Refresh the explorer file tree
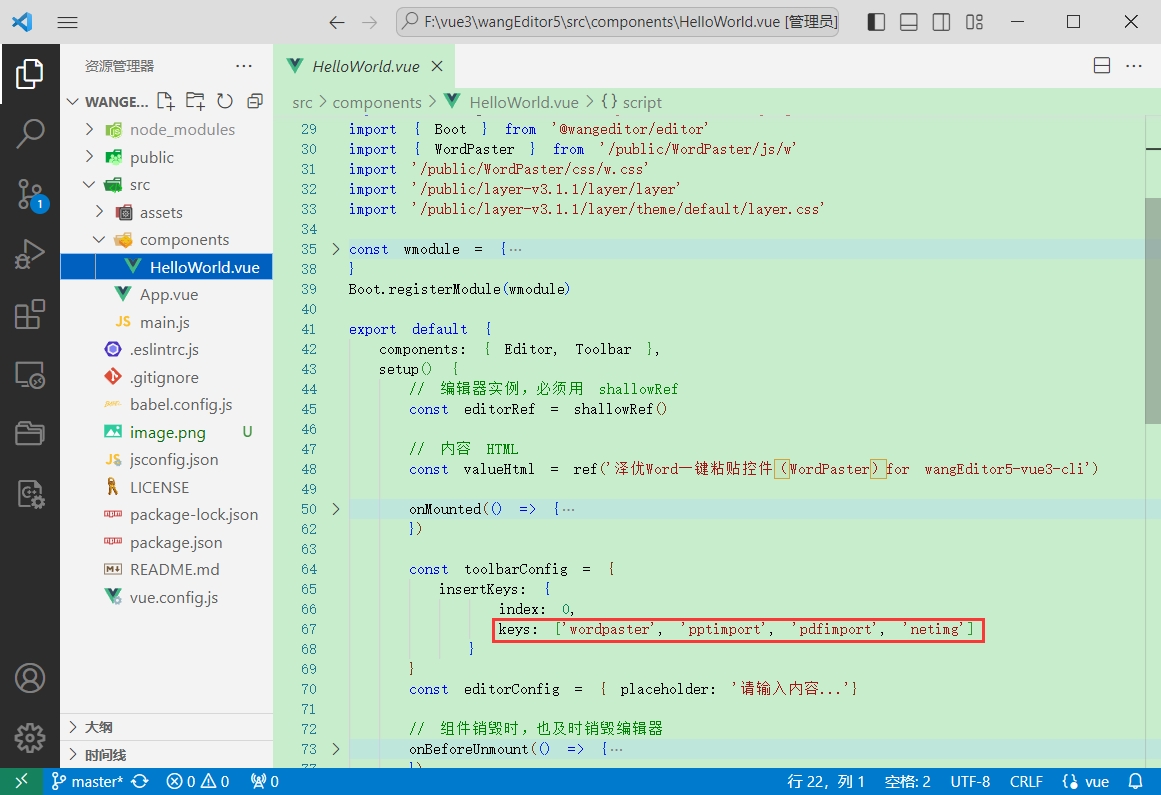Viewport: 1161px width, 795px height. (225, 101)
